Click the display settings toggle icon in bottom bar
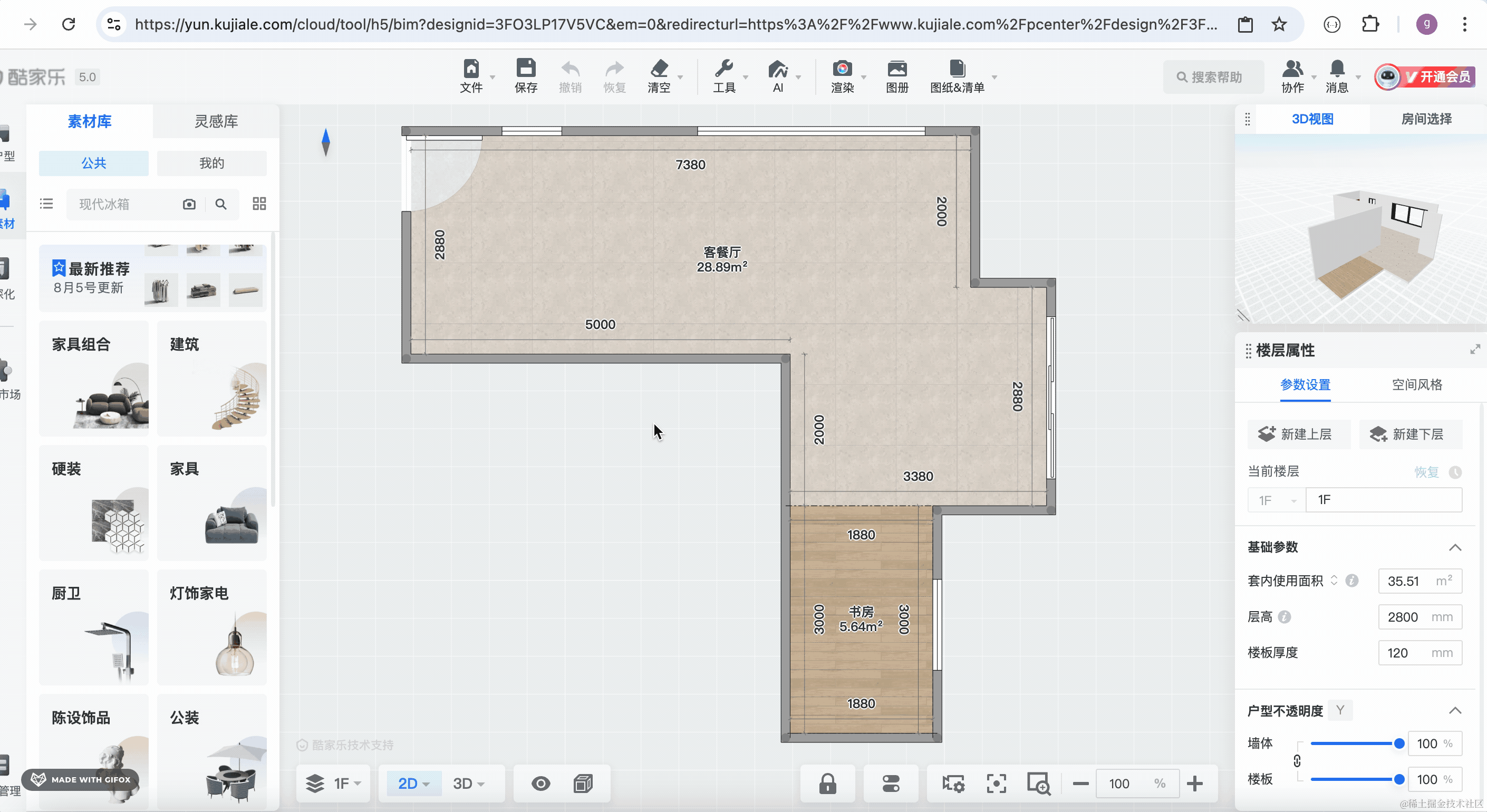The width and height of the screenshot is (1487, 812). point(891,783)
